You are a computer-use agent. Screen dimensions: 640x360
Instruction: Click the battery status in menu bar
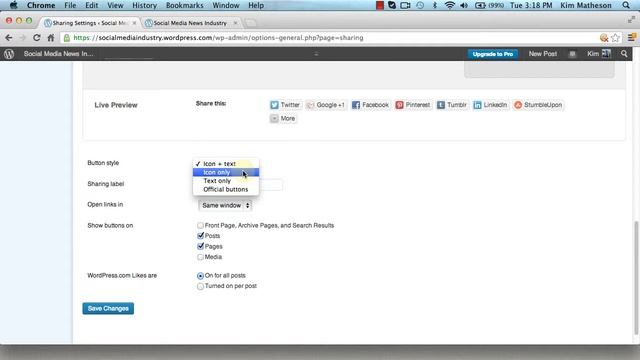(x=489, y=5)
